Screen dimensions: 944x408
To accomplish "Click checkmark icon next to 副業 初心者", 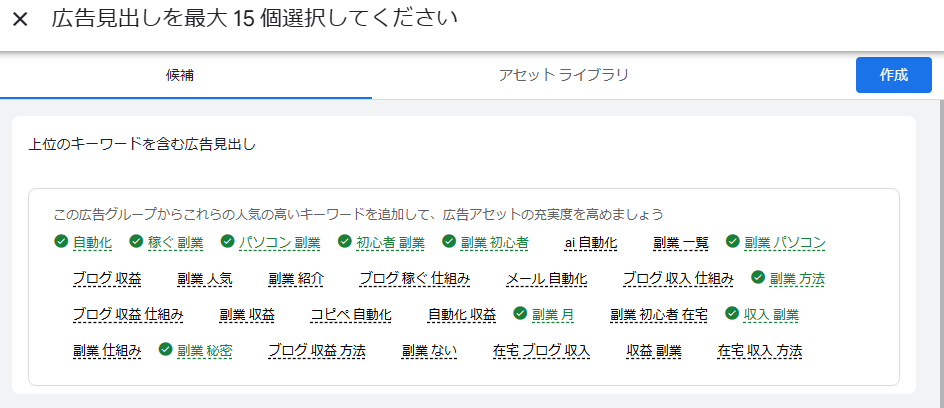I will [x=449, y=242].
